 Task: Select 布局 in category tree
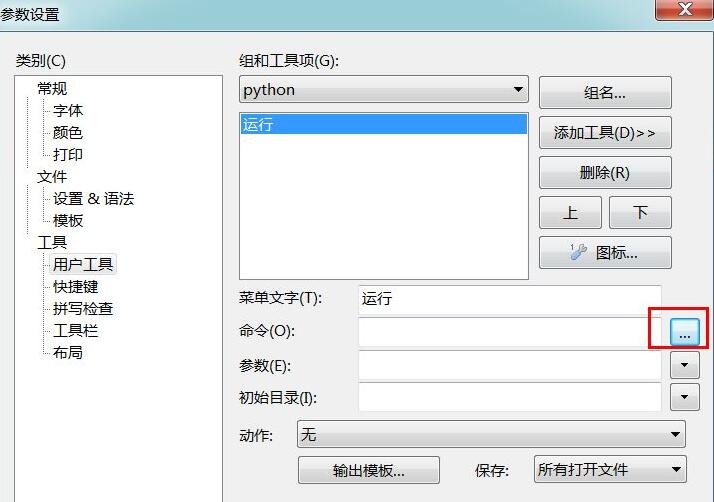(x=68, y=353)
